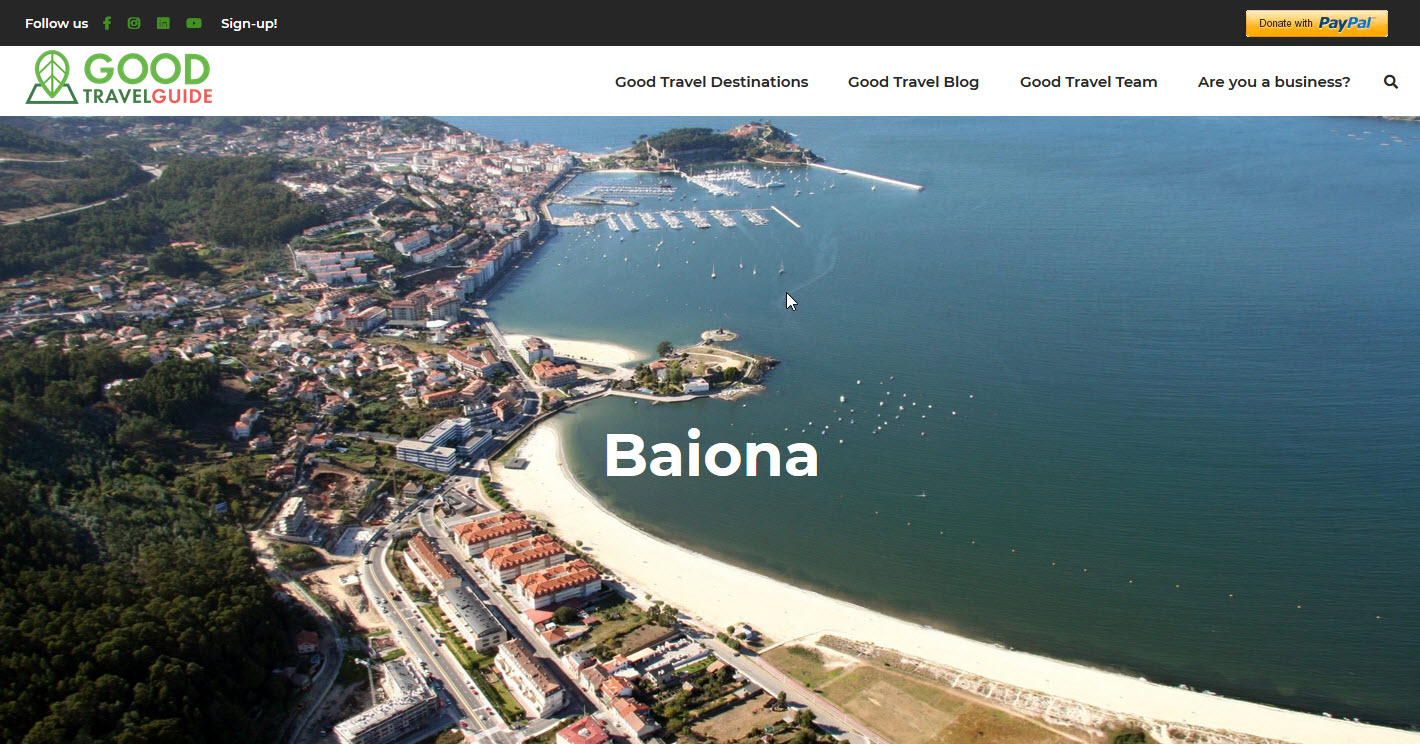Open Good Travel Destinations menu

coord(711,82)
